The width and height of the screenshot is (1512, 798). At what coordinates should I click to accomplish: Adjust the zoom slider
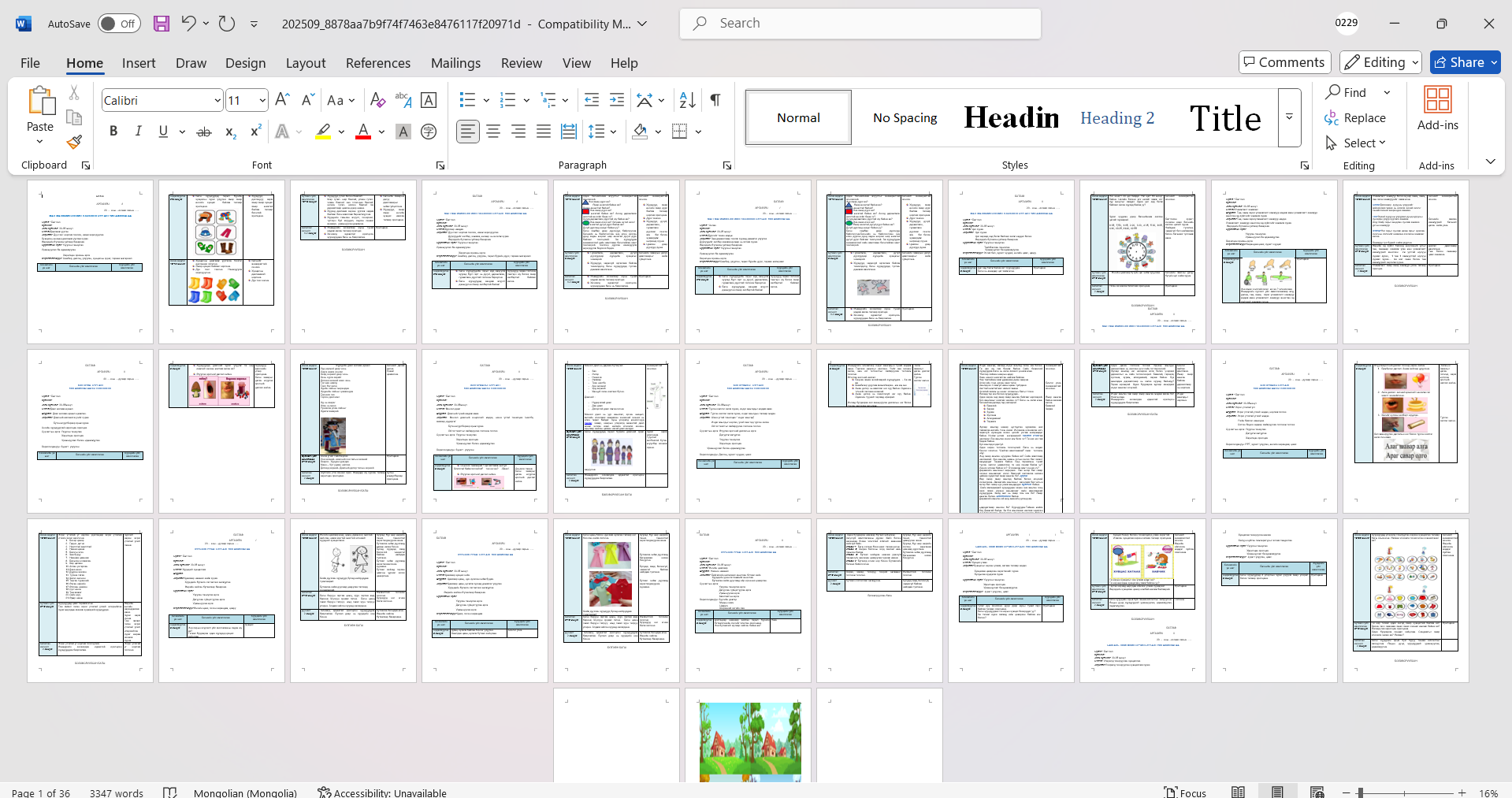click(x=1361, y=792)
